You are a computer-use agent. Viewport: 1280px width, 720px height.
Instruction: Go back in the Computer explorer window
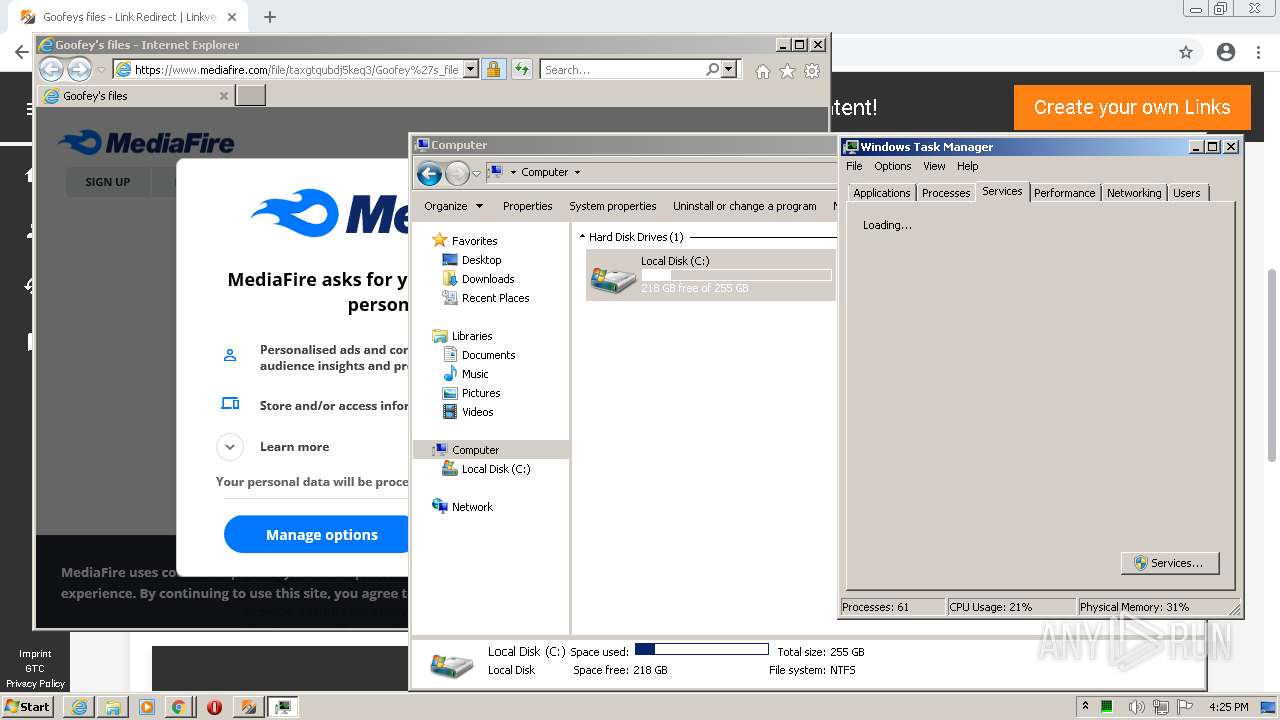[x=429, y=173]
